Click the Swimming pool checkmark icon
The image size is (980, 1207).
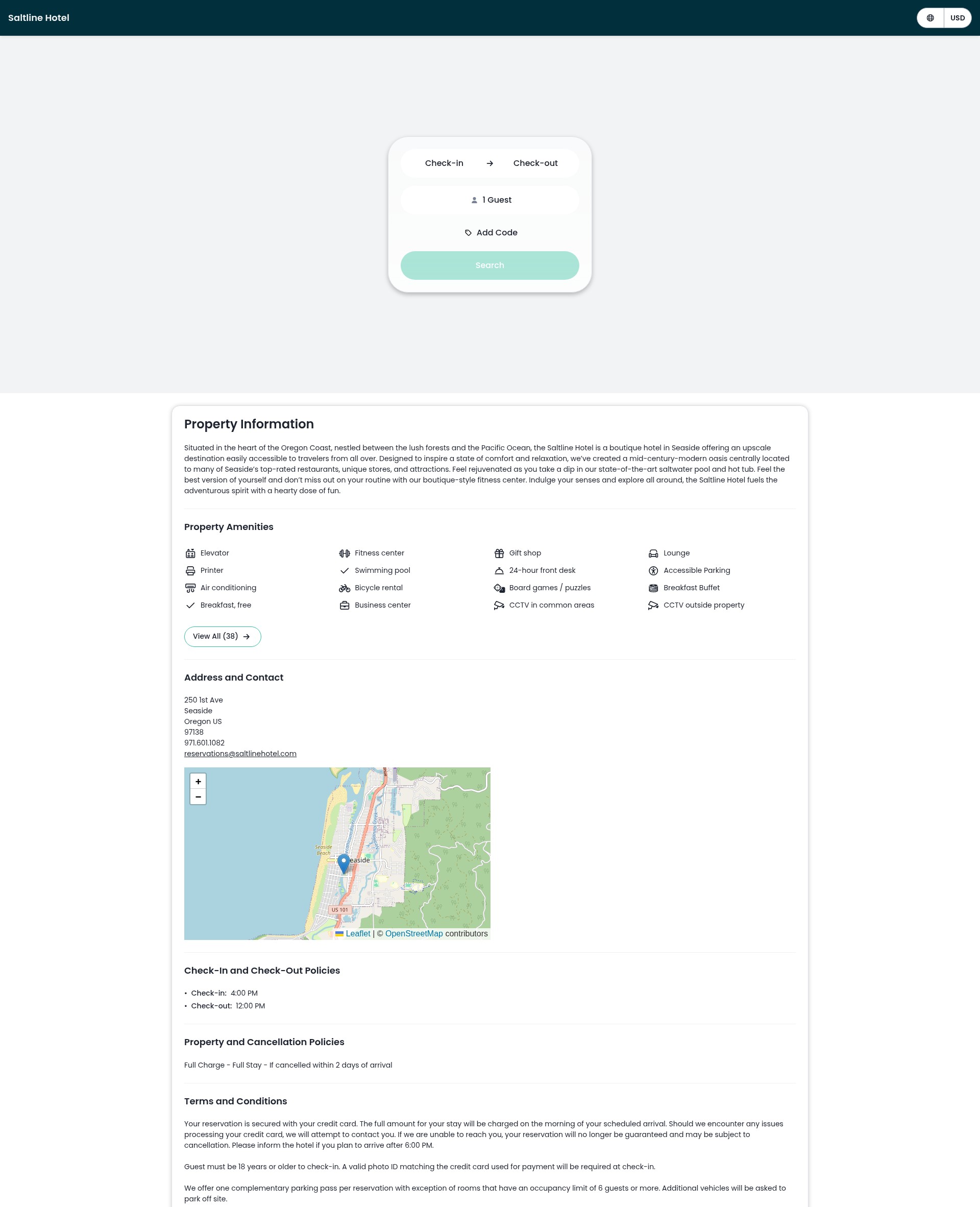[x=345, y=571]
